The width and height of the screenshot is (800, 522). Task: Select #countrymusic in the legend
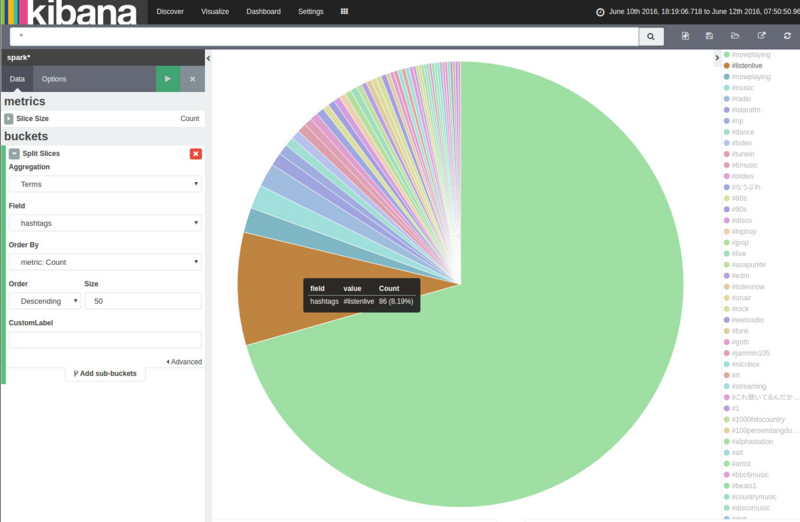(x=754, y=496)
